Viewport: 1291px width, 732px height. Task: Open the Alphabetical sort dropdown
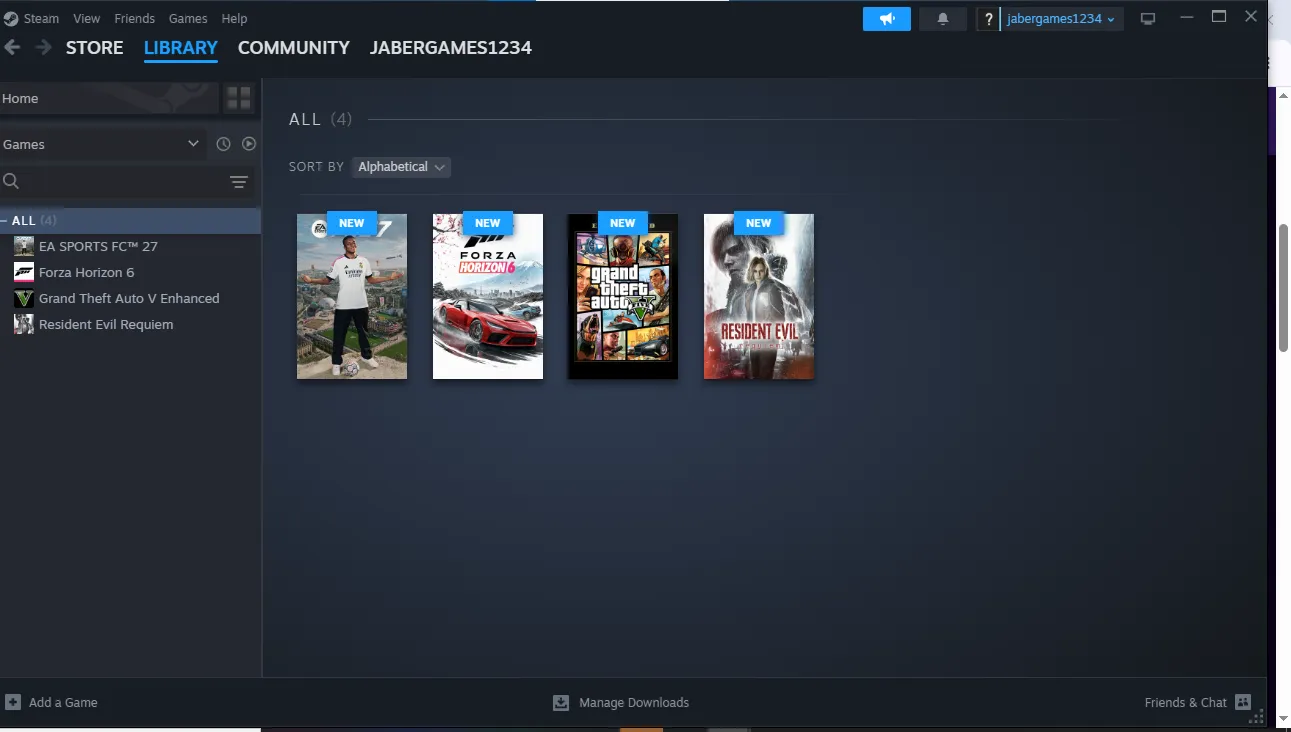[401, 167]
